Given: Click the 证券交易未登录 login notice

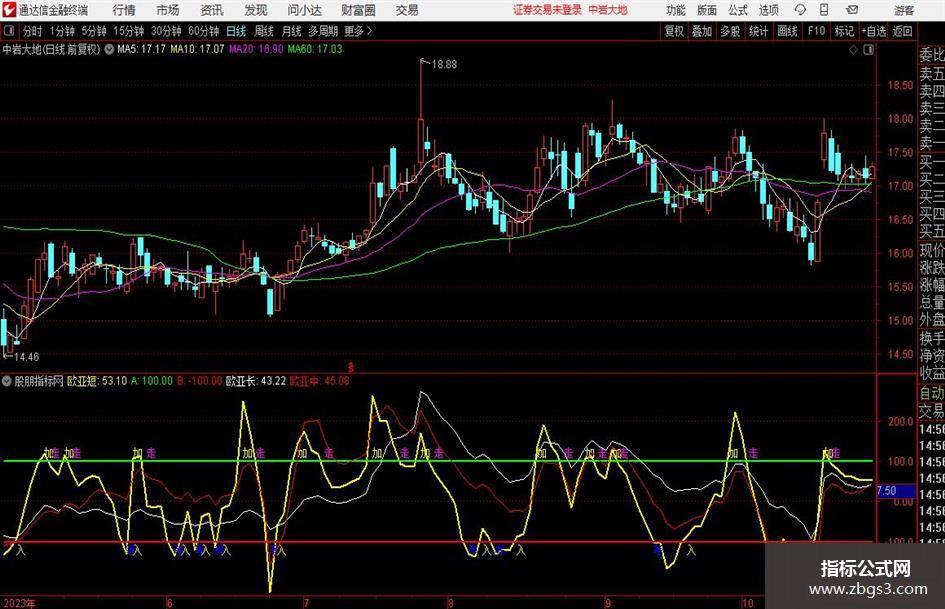Looking at the screenshot, I should 547,10.
